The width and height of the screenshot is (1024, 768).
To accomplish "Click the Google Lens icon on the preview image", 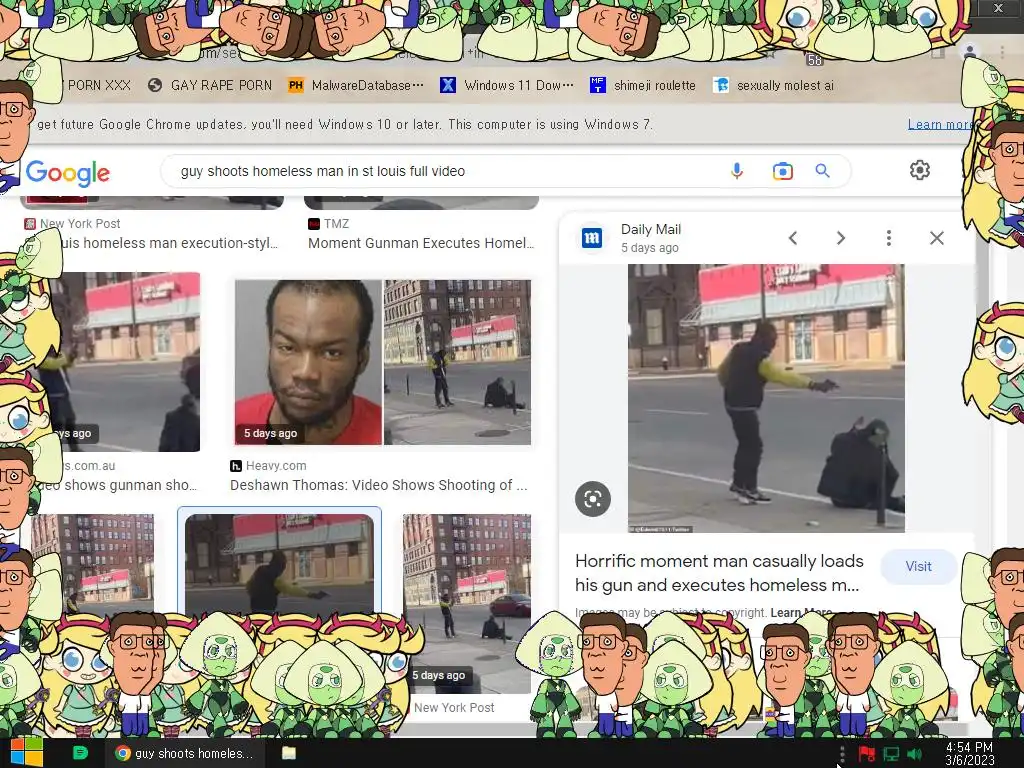I will [x=593, y=499].
